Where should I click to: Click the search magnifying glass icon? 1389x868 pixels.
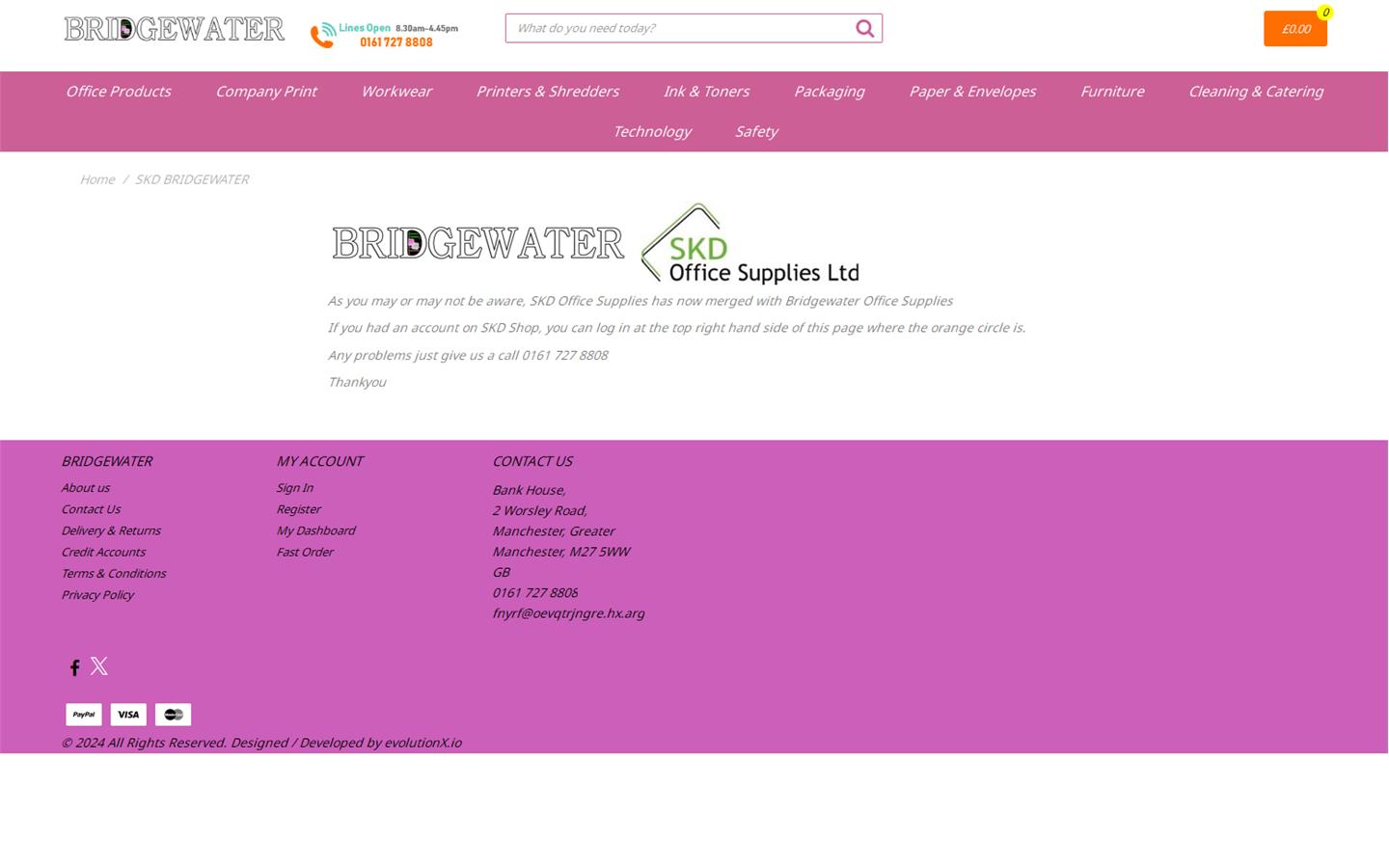865,28
